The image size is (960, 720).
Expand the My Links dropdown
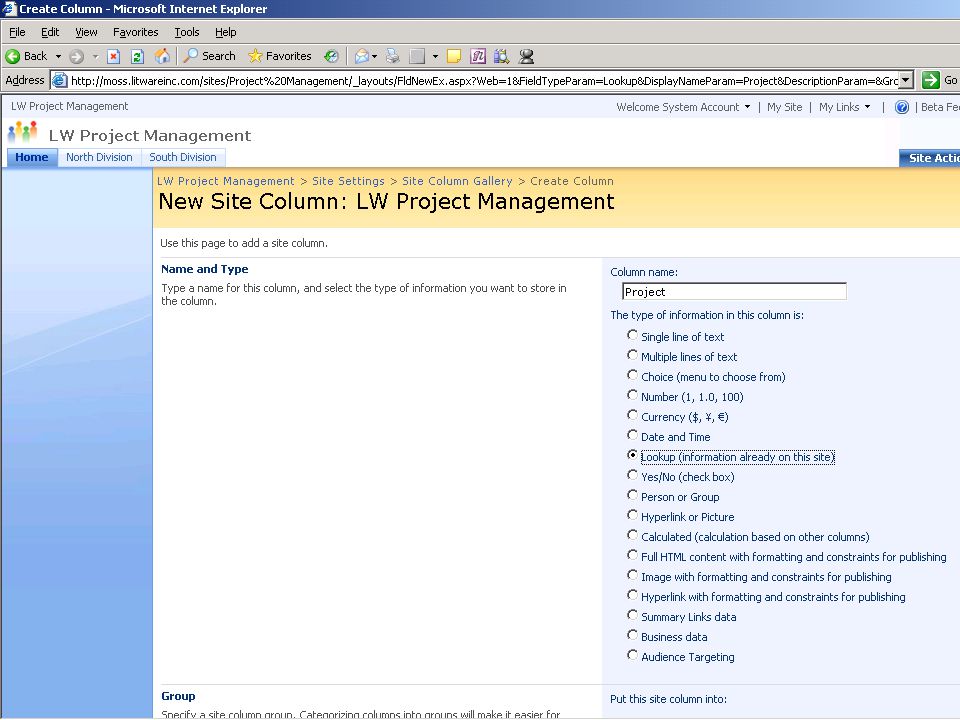(x=845, y=107)
